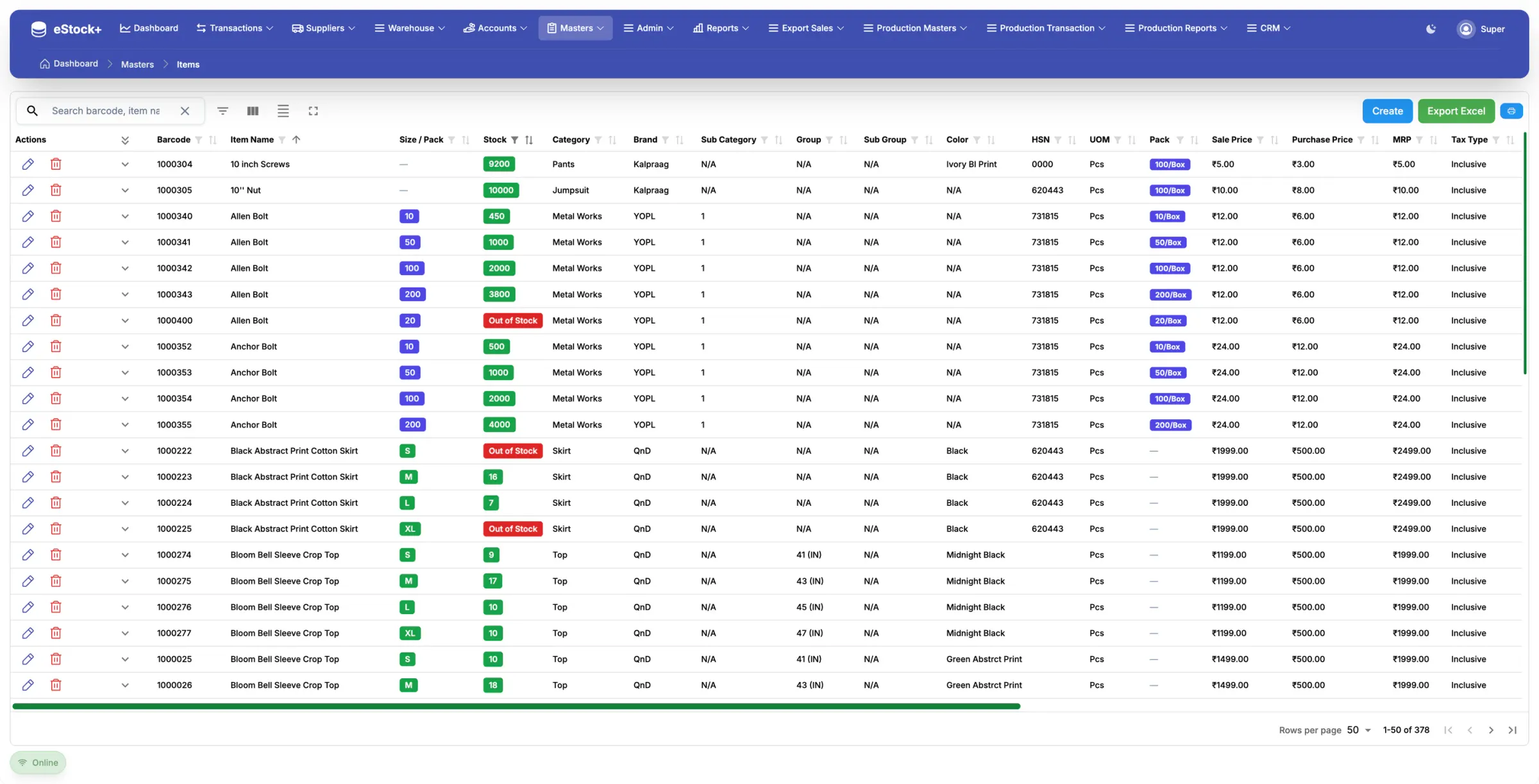Click the print icon button
Viewport: 1539px width, 784px height.
[1511, 111]
